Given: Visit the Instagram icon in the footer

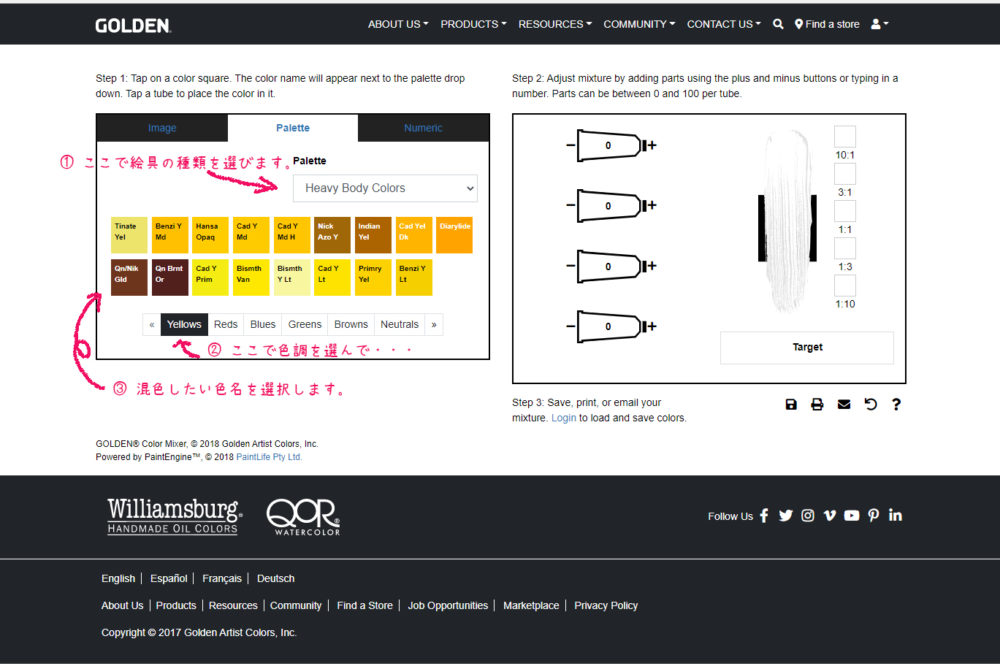Looking at the screenshot, I should click(807, 515).
